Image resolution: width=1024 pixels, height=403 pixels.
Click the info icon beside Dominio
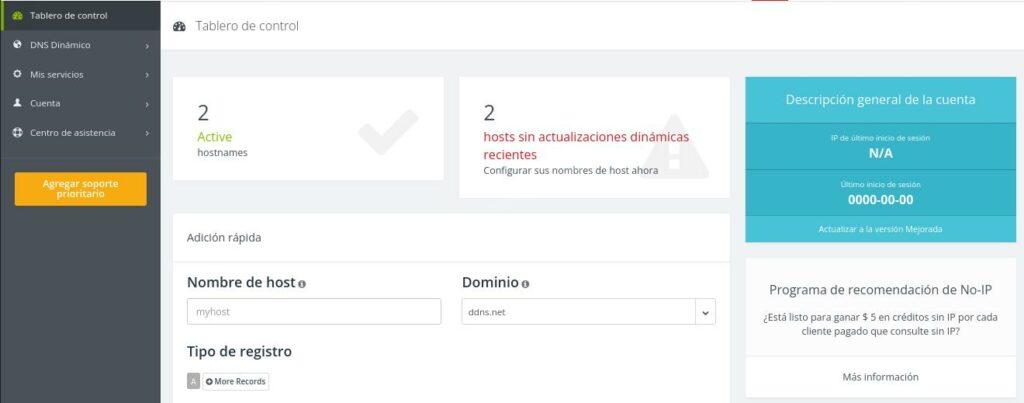point(525,284)
